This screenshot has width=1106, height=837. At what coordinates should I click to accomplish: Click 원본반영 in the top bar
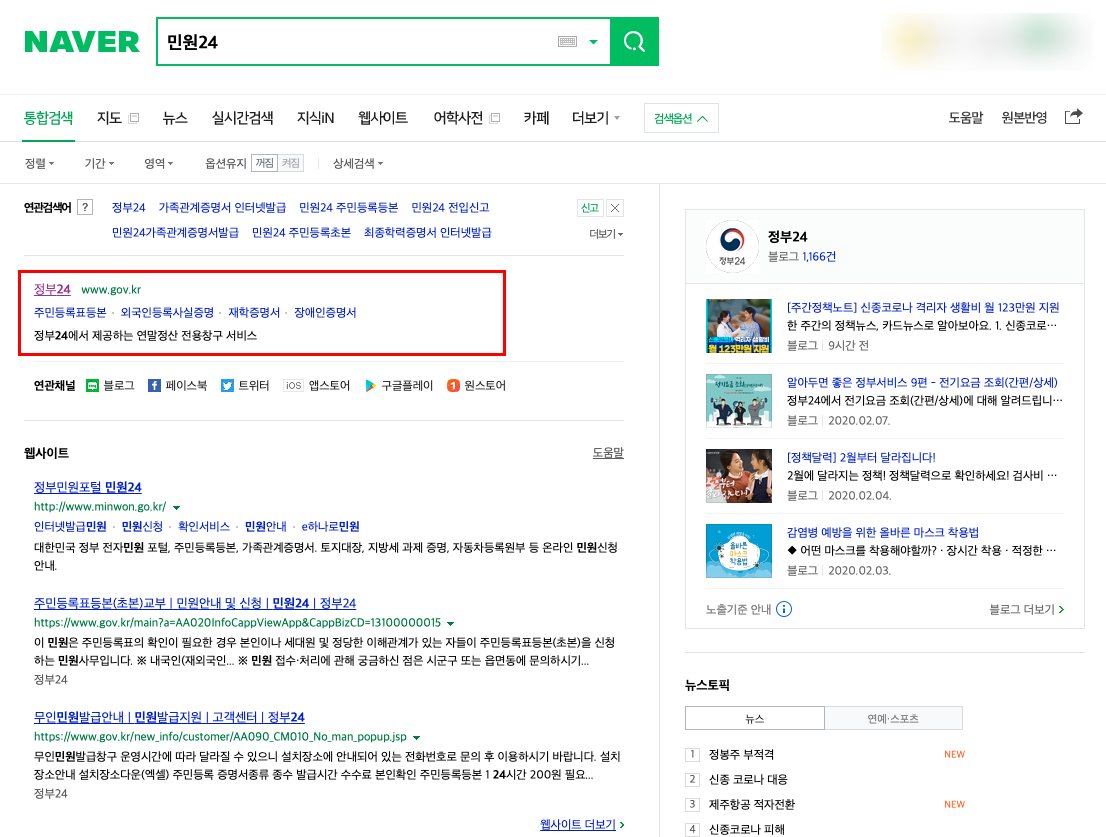pyautogui.click(x=1024, y=118)
